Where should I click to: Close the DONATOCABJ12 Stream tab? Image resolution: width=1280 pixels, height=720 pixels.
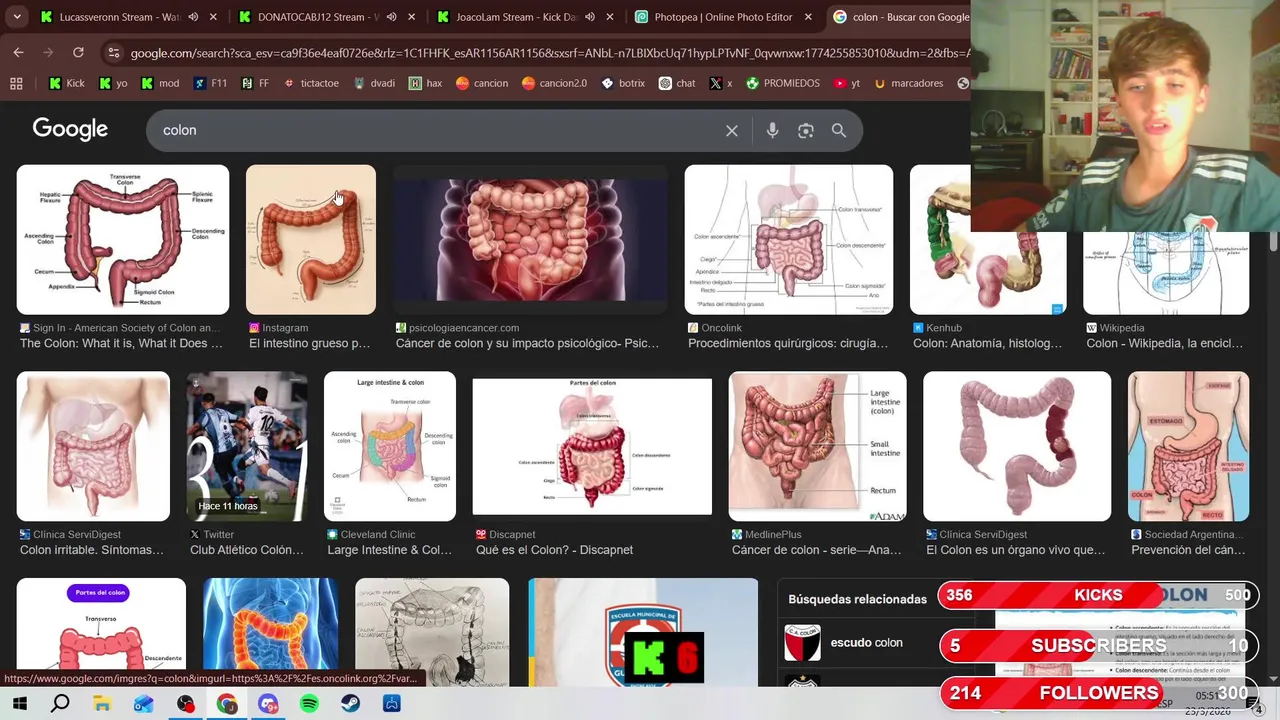pos(411,17)
